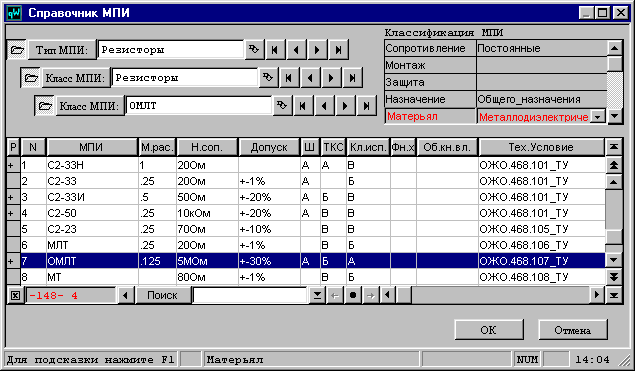635x371 pixels.
Task: Go to last record in ОМЛТ class row
Action: pos(367,106)
